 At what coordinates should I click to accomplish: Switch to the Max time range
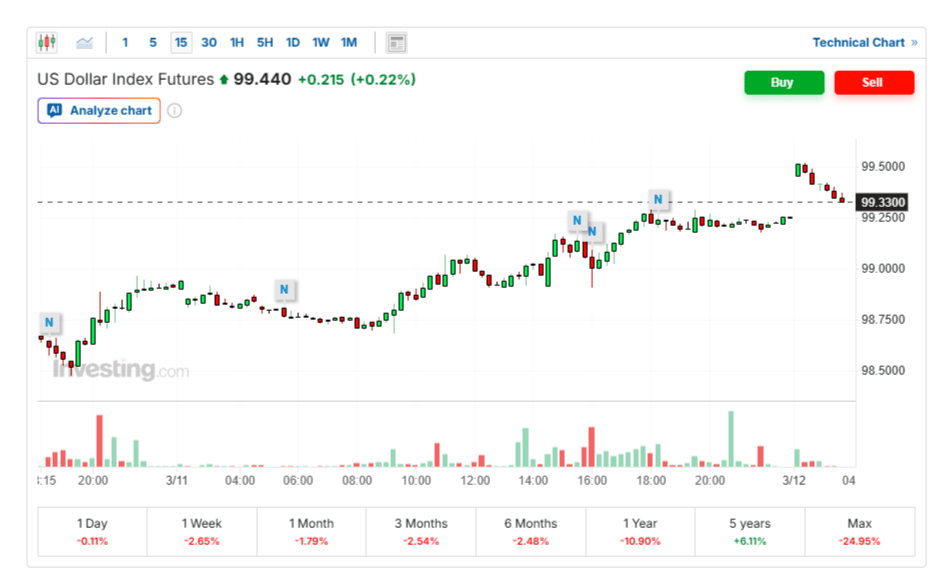pyautogui.click(x=859, y=531)
